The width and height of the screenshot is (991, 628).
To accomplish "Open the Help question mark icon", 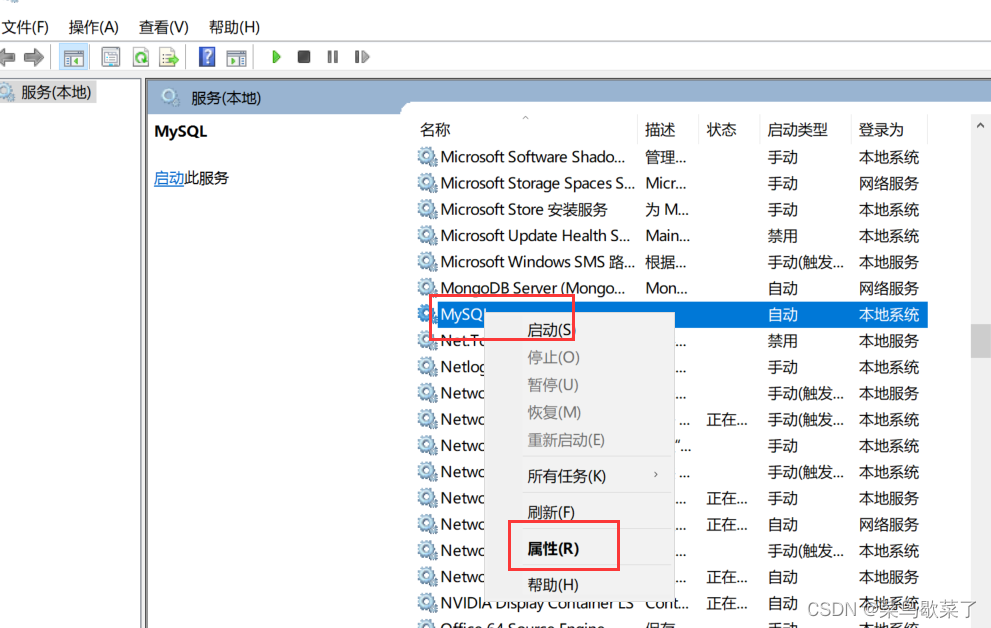I will tap(207, 57).
